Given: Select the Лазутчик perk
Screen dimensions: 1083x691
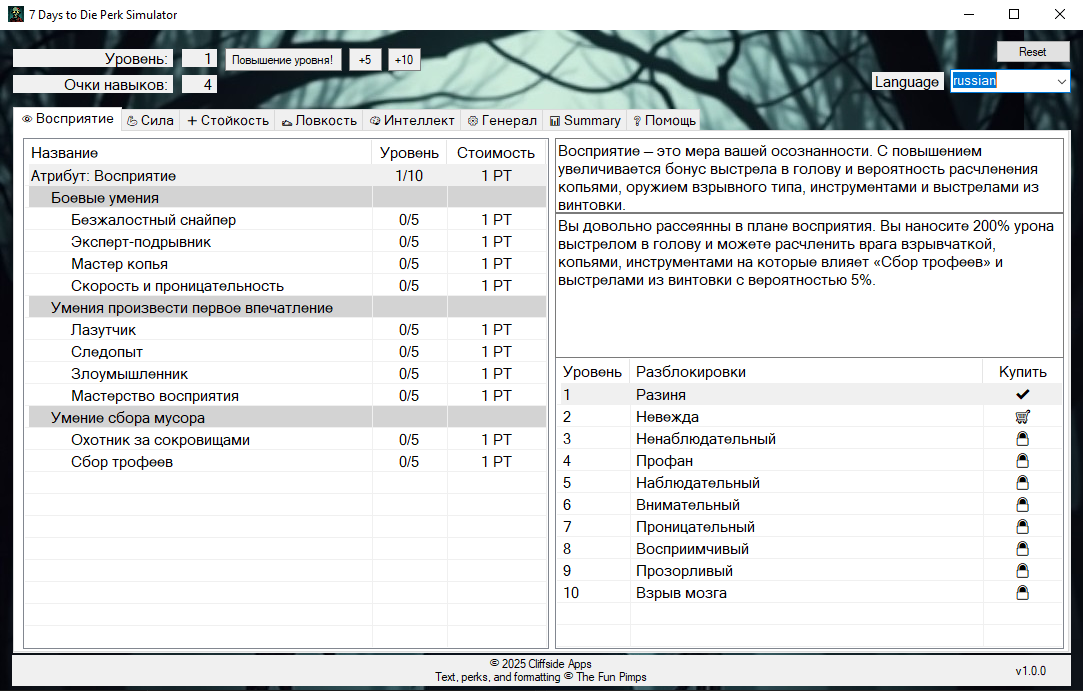Looking at the screenshot, I should (286, 330).
